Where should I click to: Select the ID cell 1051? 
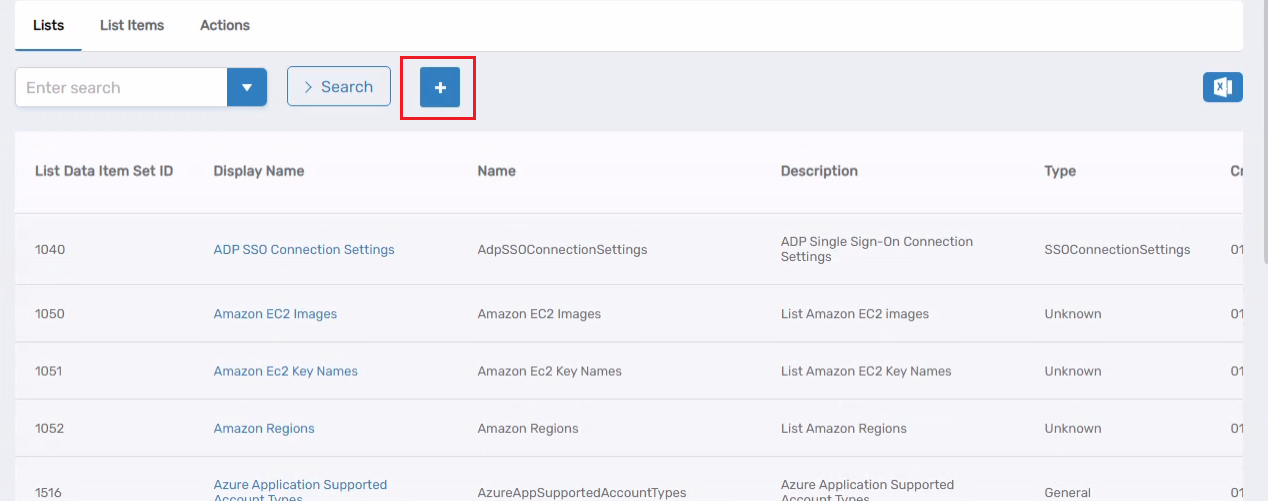point(49,371)
